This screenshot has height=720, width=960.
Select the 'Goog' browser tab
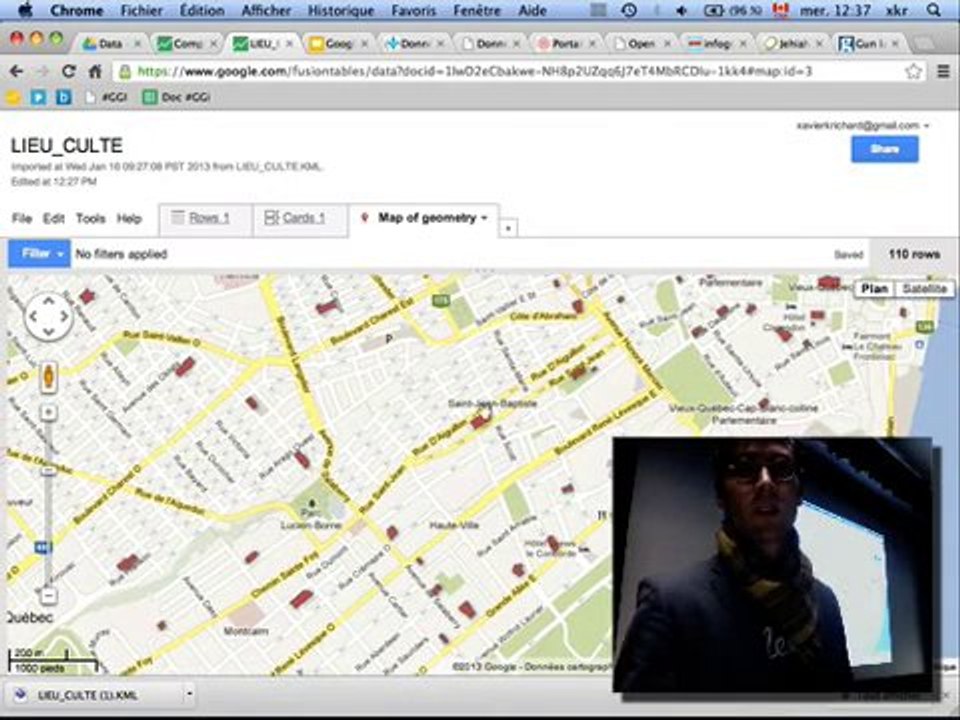pyautogui.click(x=338, y=43)
